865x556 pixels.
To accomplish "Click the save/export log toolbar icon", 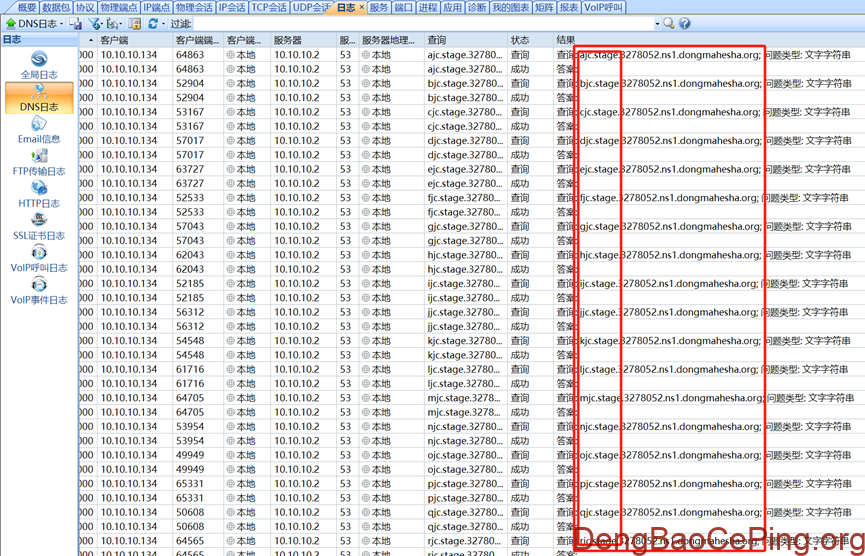I will [76, 23].
